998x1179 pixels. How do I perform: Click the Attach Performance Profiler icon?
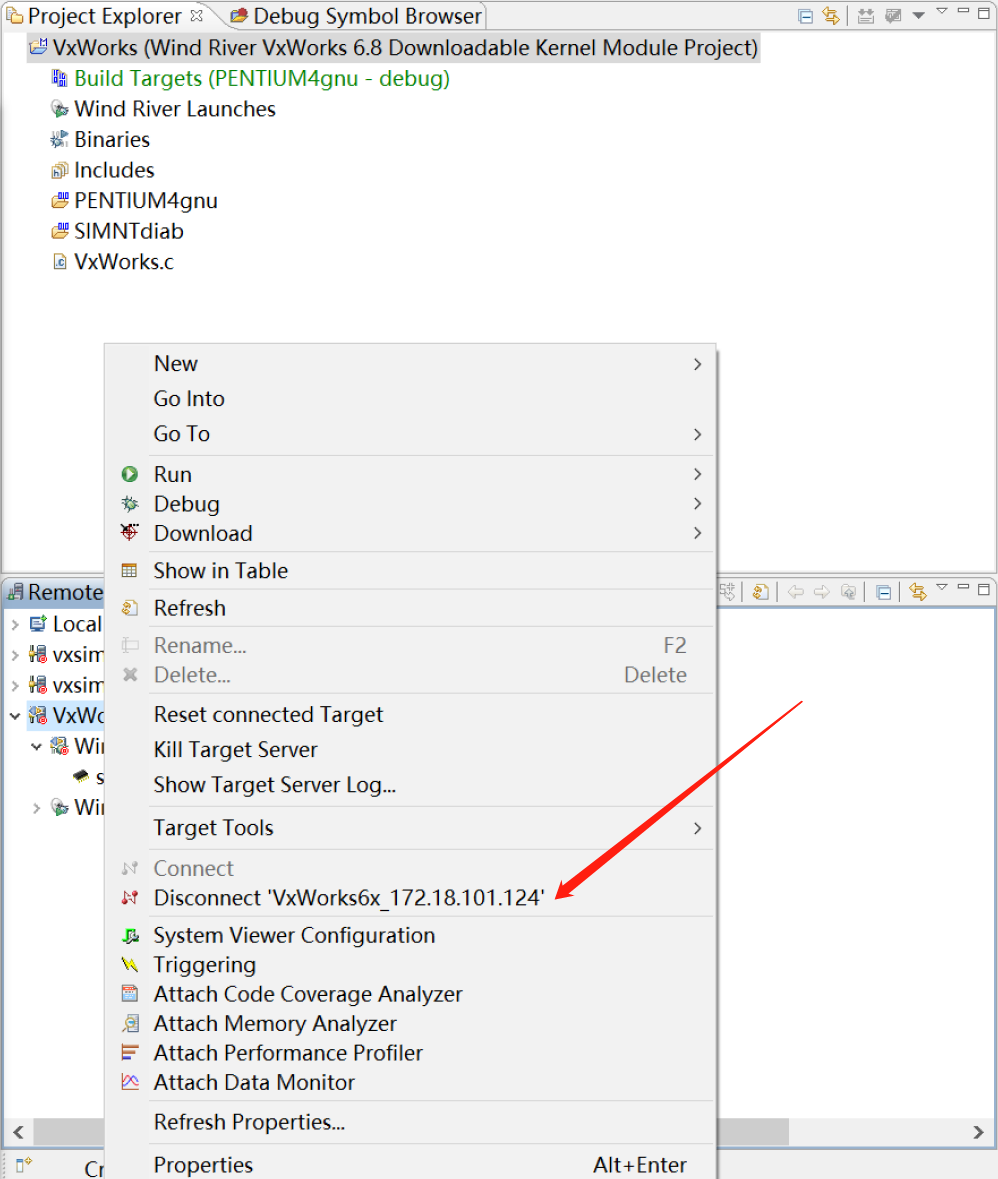point(129,1053)
